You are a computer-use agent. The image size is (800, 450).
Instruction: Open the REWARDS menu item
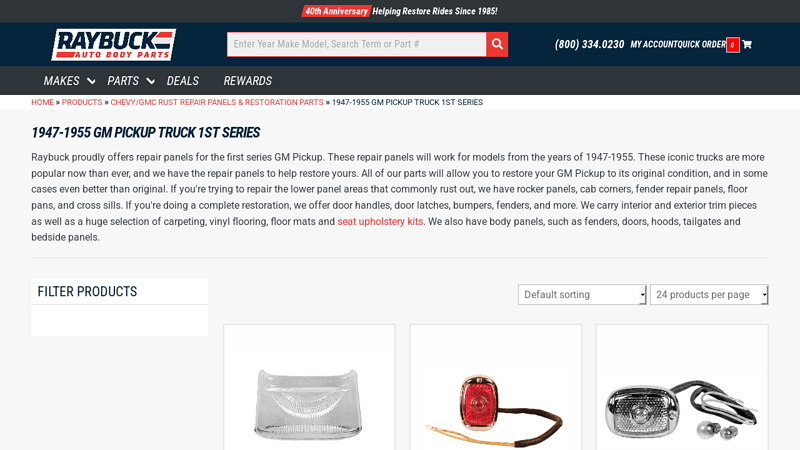click(247, 81)
